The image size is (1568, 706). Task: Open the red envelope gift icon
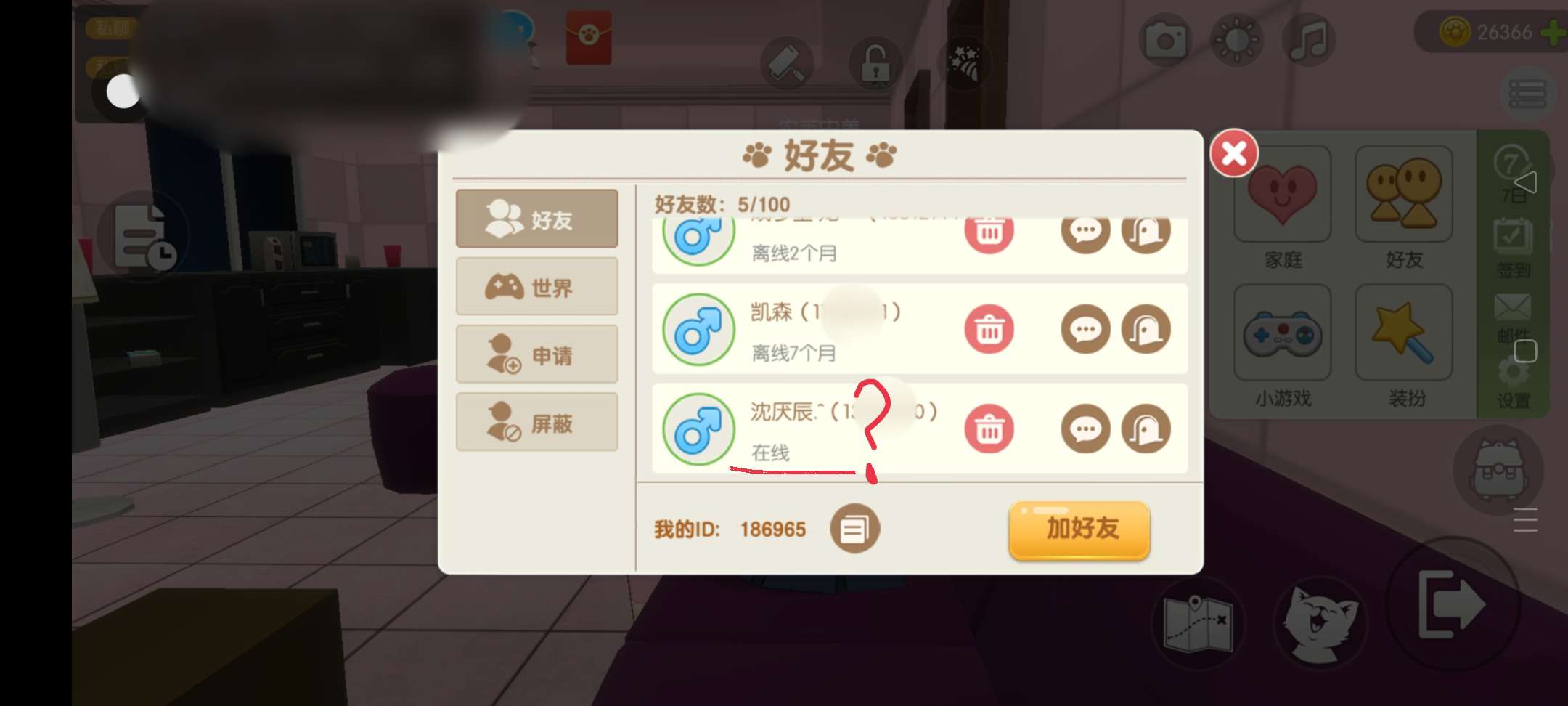pyautogui.click(x=589, y=36)
